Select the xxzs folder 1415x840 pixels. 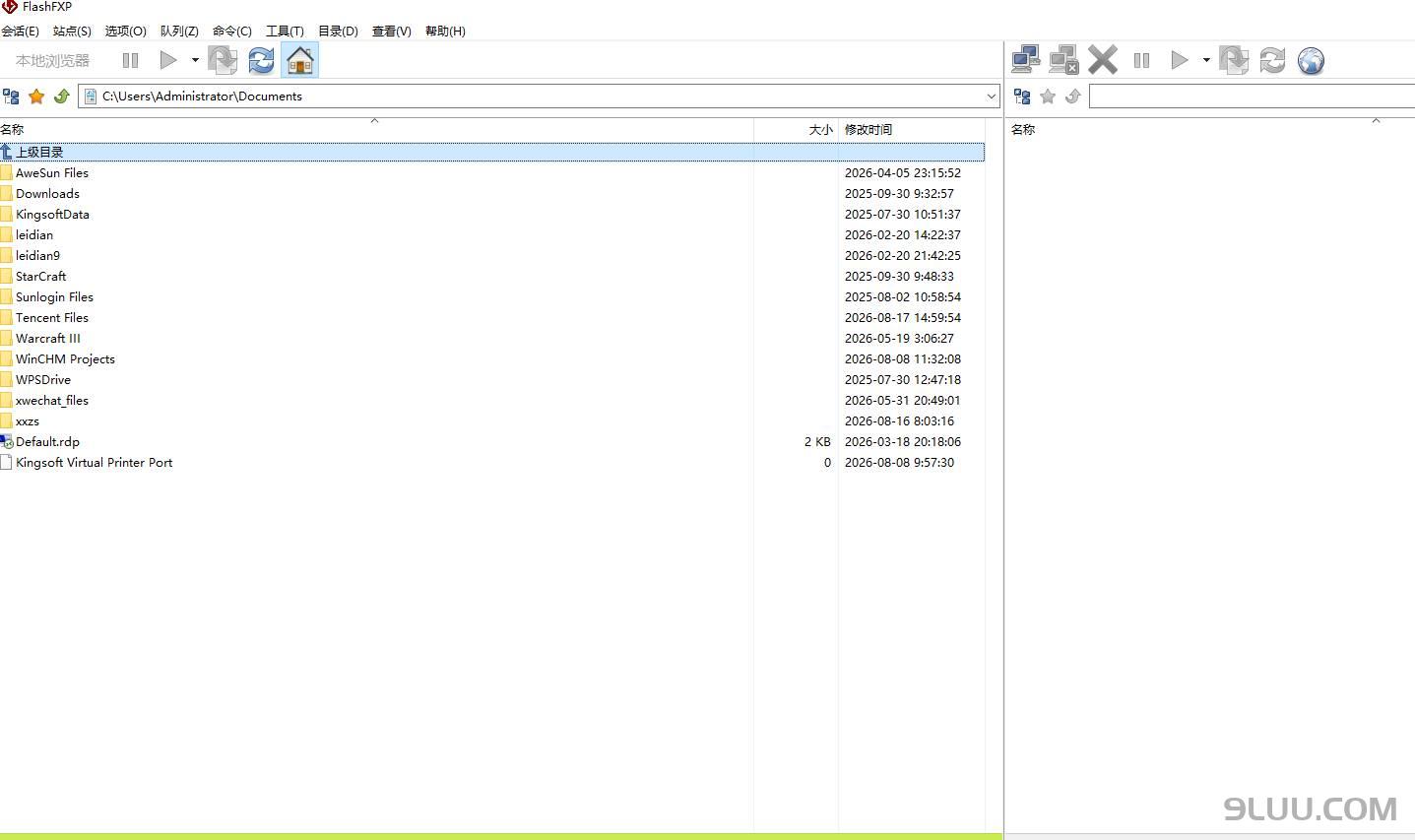tap(492, 421)
